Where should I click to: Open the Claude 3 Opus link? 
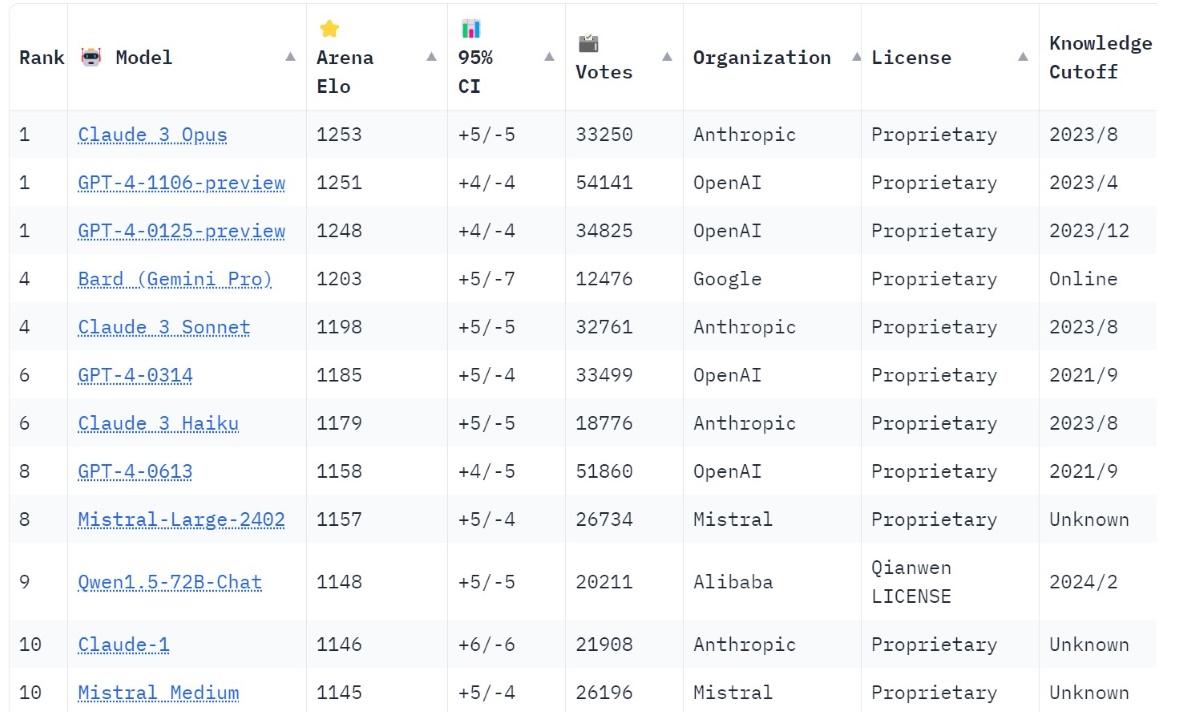[x=152, y=135]
